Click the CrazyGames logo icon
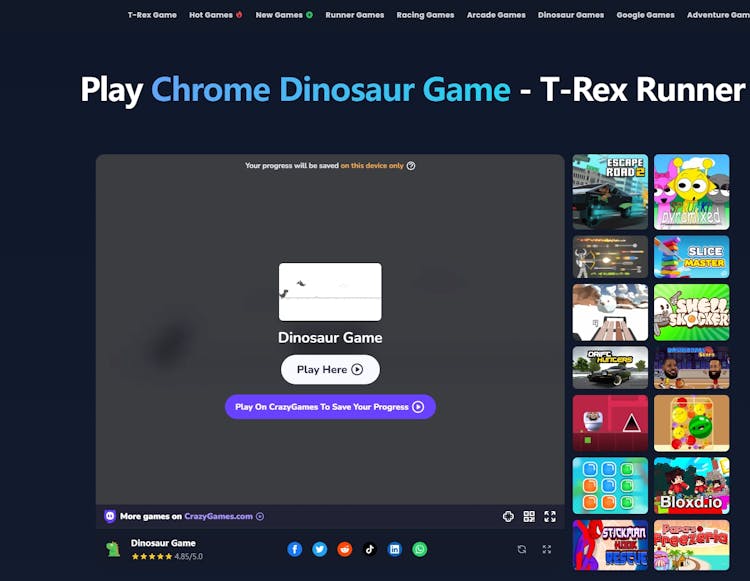This screenshot has height=581, width=750. 110,516
